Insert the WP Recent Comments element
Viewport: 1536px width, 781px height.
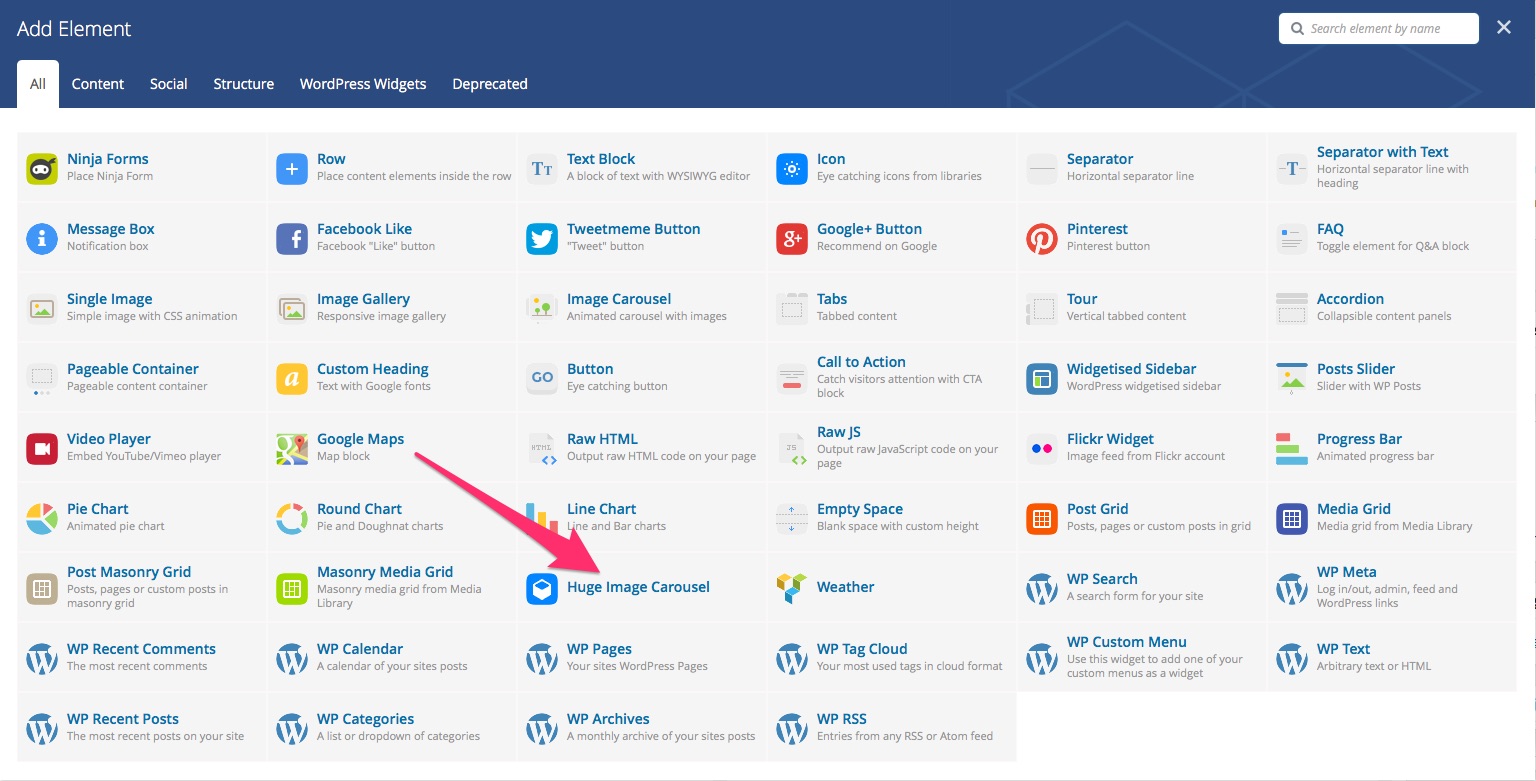click(x=142, y=658)
